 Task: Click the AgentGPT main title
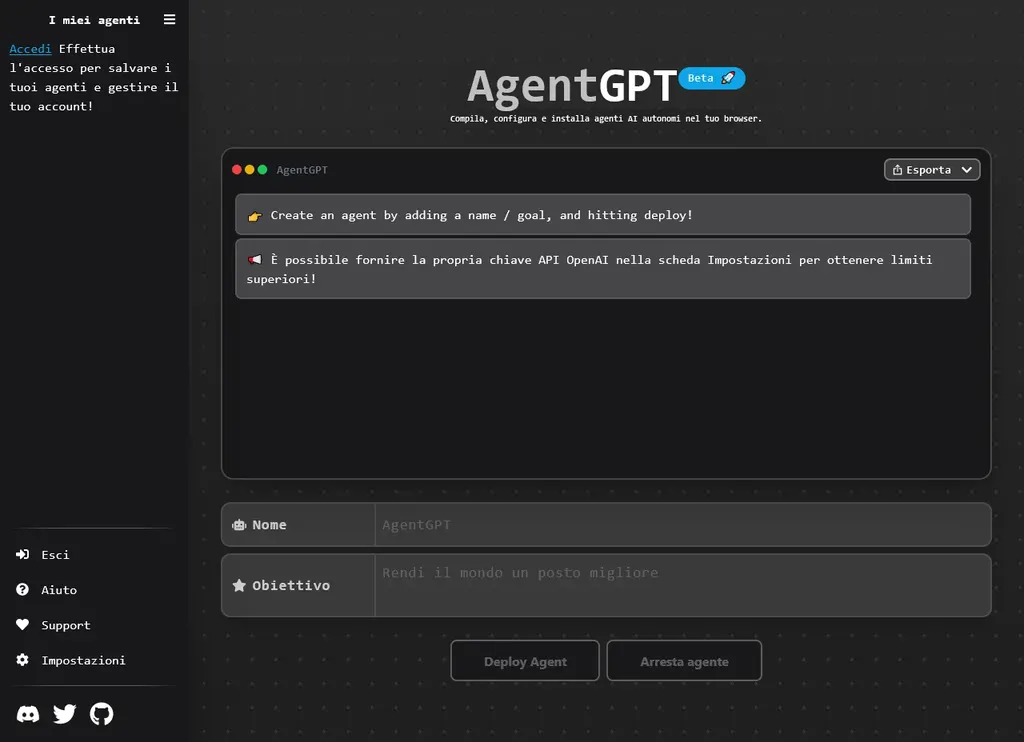[572, 86]
